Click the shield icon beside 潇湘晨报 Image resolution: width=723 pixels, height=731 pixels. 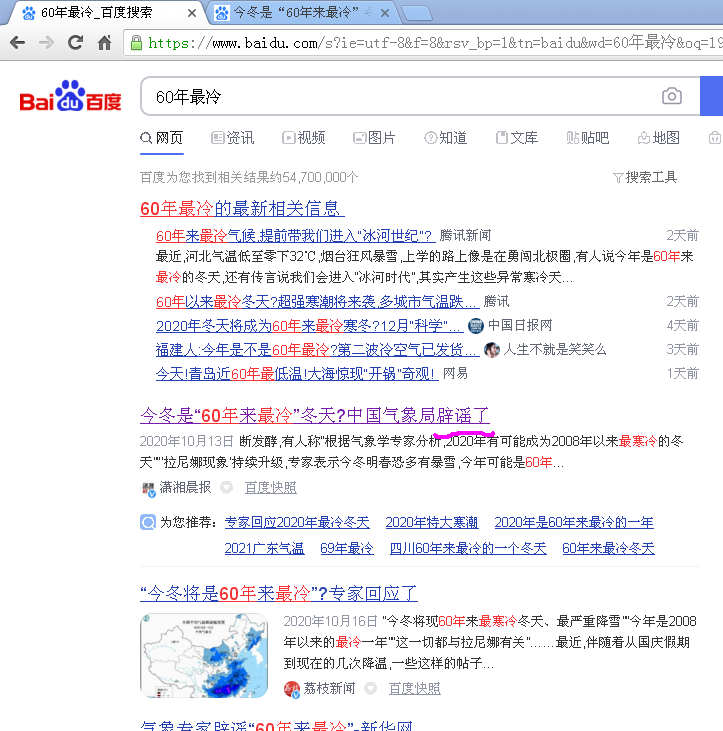pos(227,488)
